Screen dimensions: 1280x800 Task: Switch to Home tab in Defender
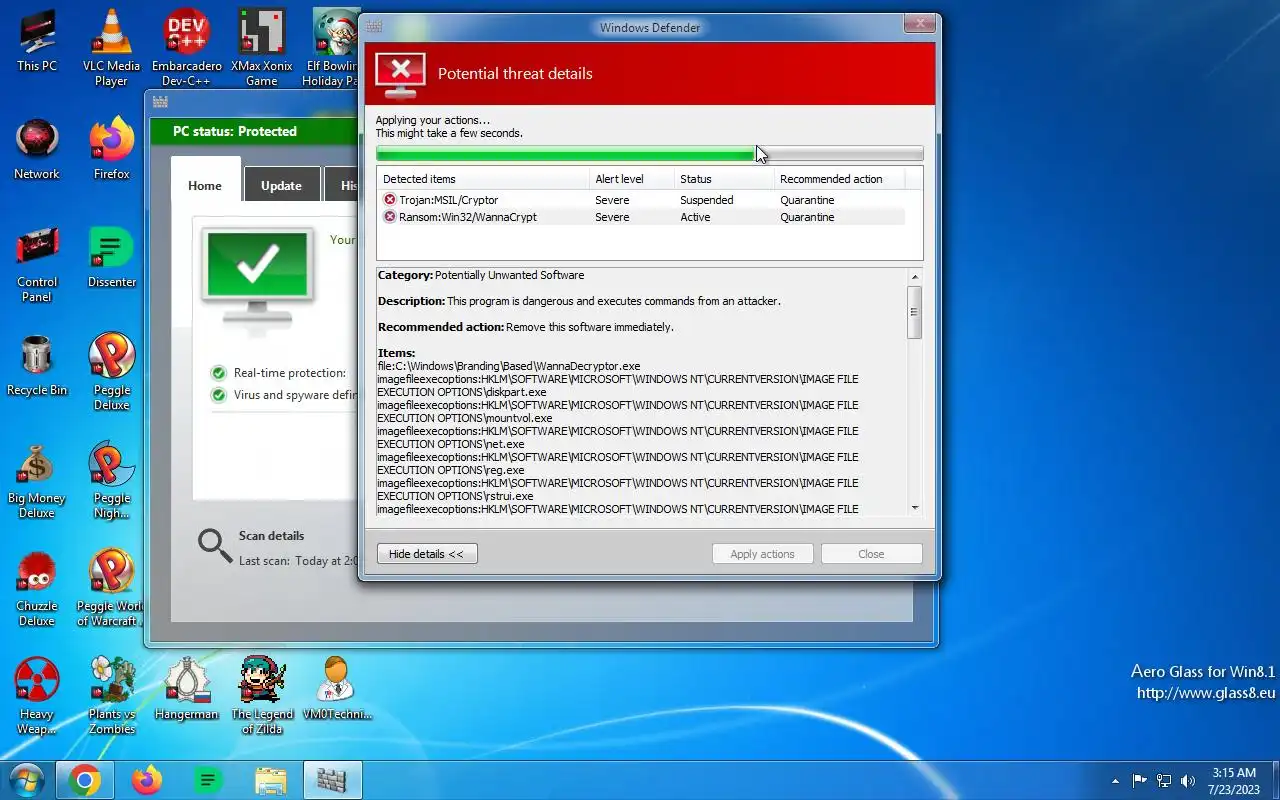click(205, 185)
